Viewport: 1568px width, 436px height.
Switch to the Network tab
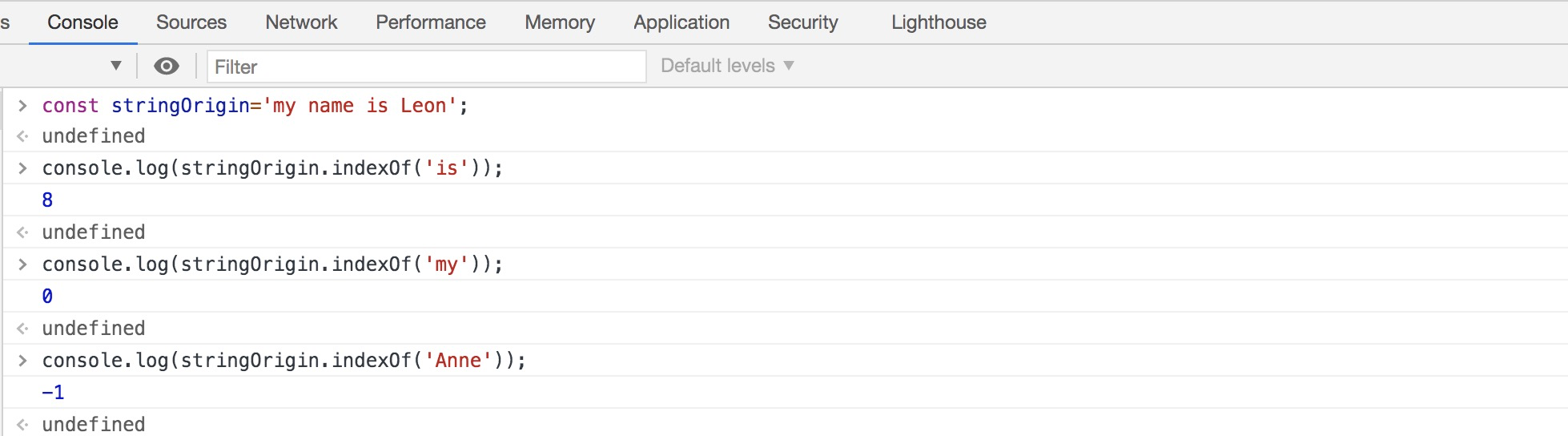pyautogui.click(x=301, y=22)
